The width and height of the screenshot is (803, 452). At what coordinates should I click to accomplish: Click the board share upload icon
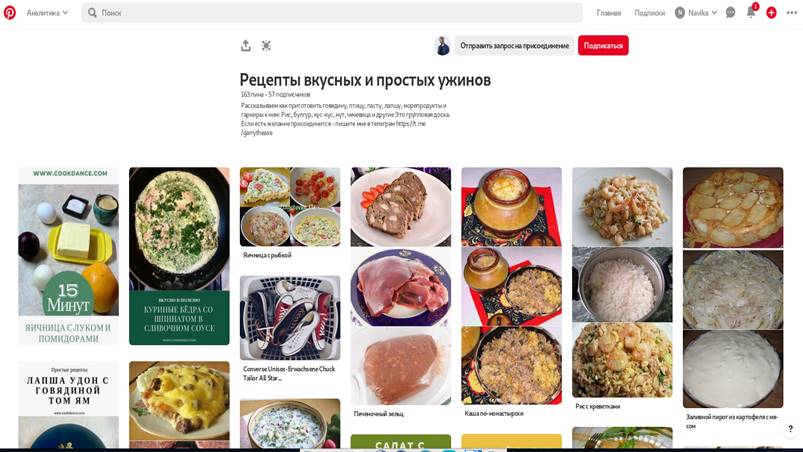246,46
